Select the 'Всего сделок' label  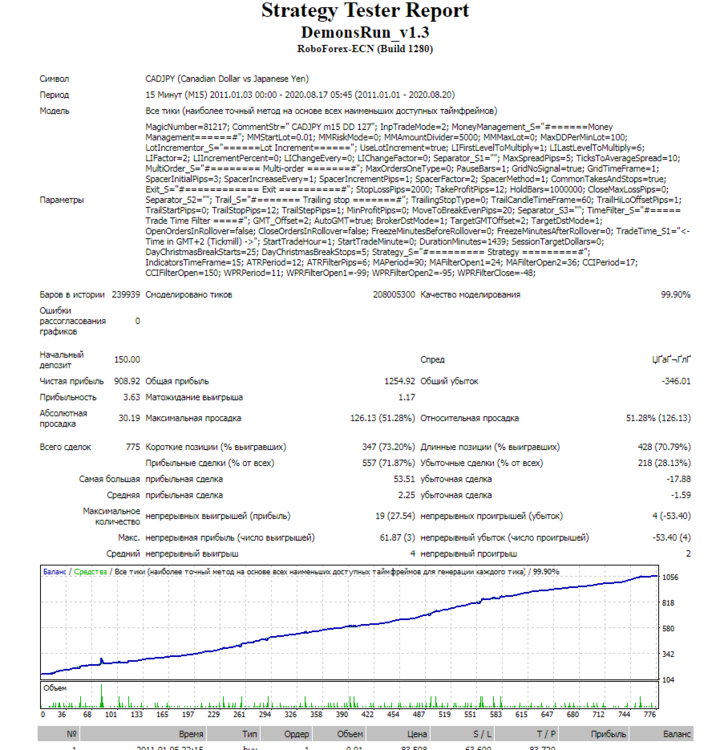pos(65,447)
